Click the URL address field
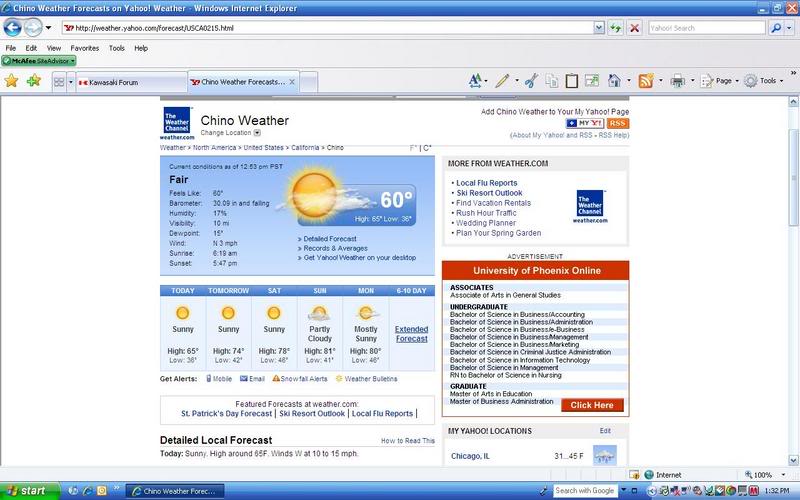Viewport: 800px width, 500px height. [328, 28]
